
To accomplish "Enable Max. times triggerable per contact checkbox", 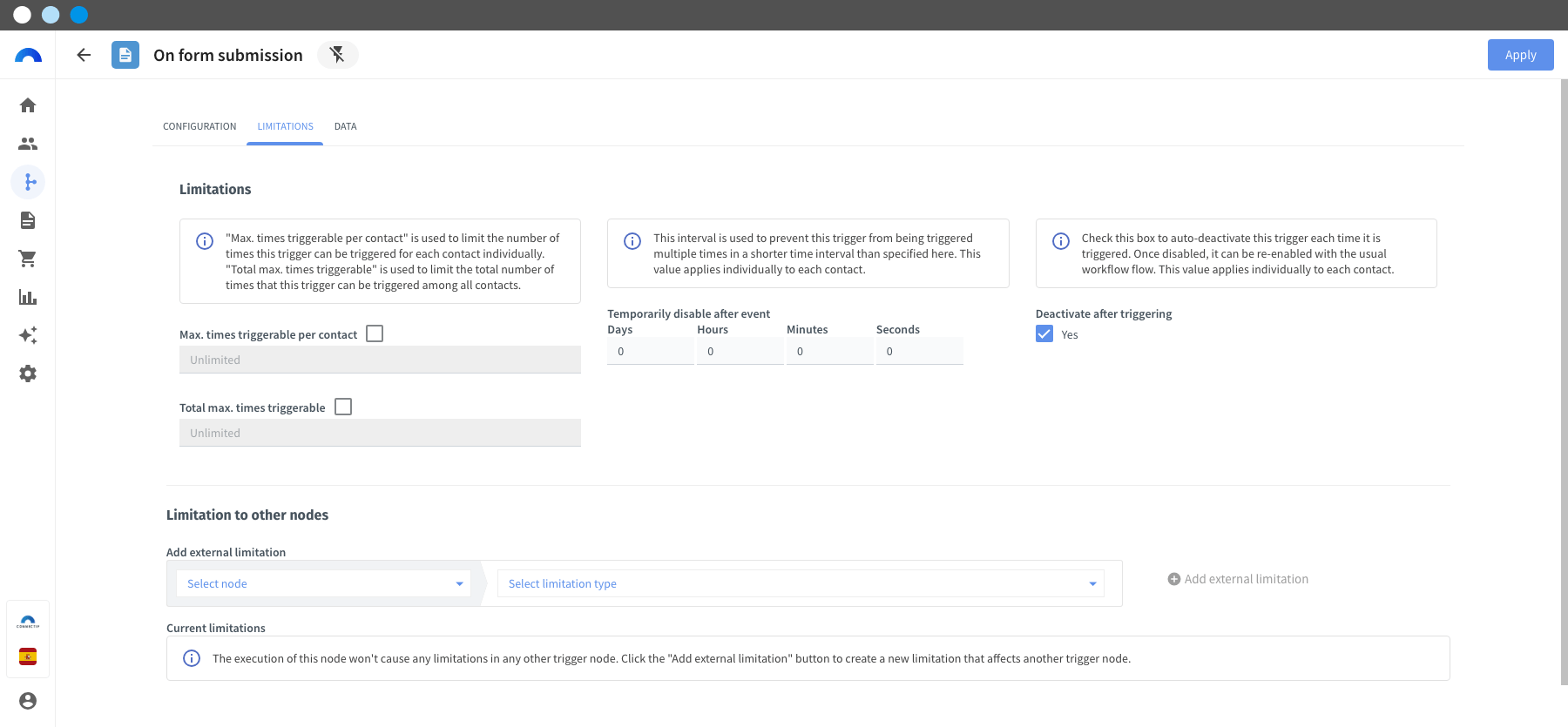I will click(x=375, y=333).
